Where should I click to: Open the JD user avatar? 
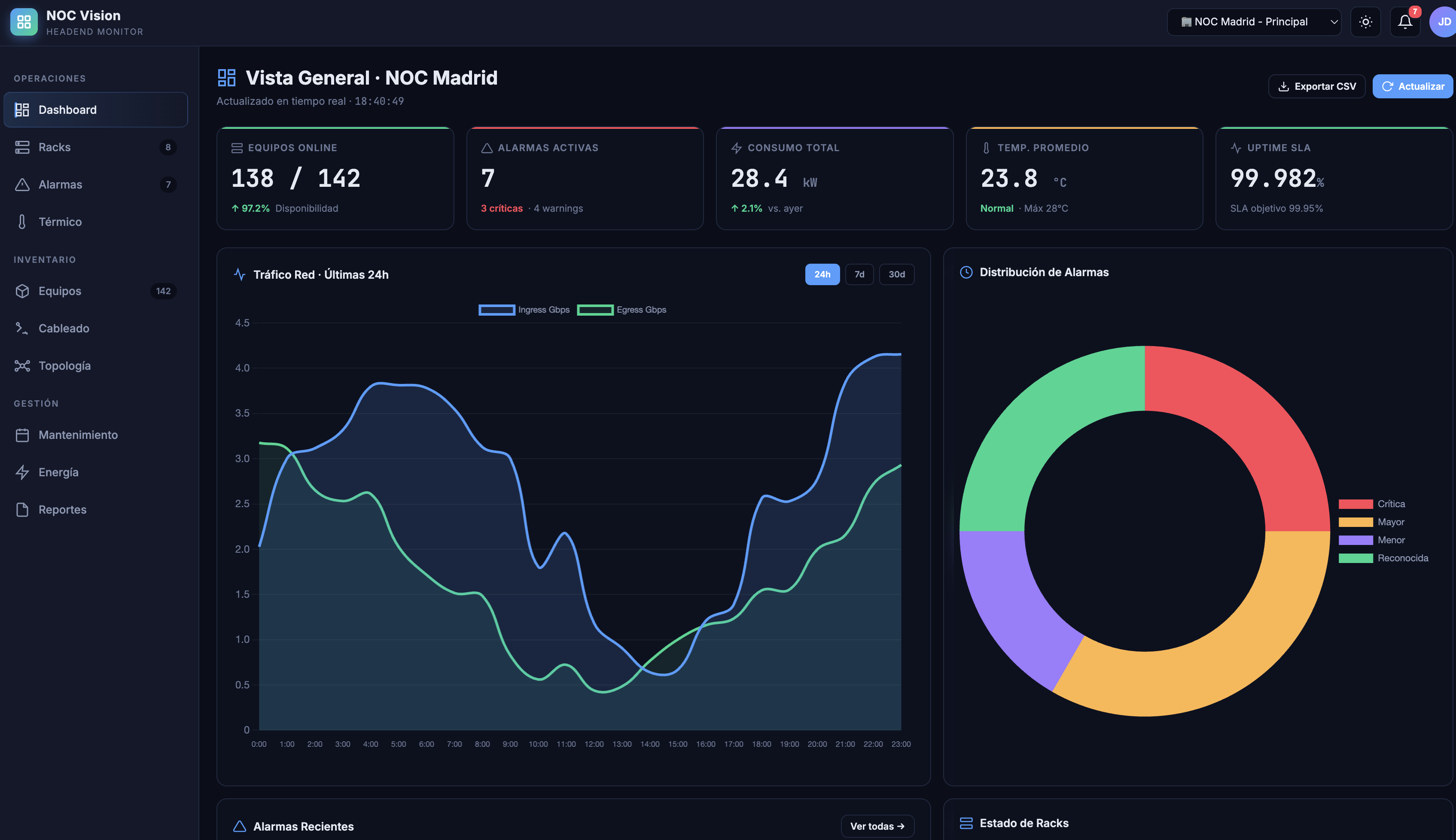click(x=1443, y=22)
